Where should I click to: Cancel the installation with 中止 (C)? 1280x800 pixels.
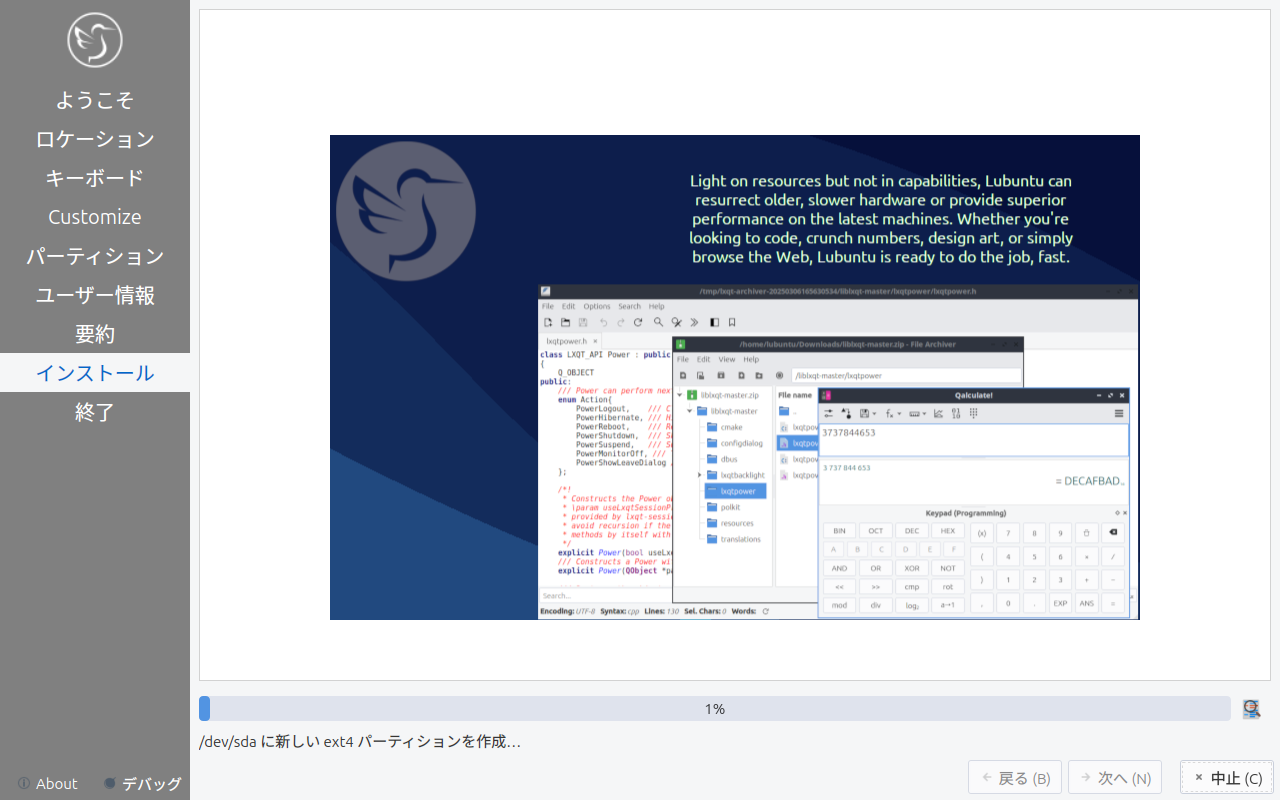1227,778
